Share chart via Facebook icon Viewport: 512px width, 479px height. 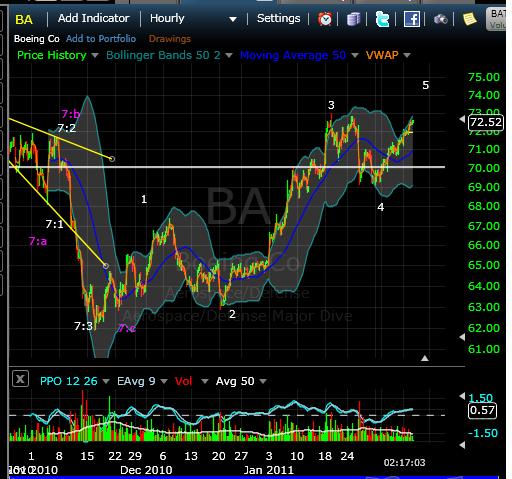click(x=411, y=19)
